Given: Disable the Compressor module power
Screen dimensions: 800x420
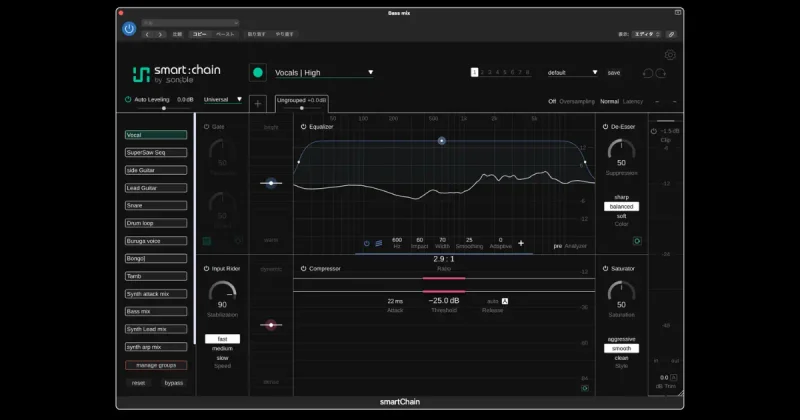Looking at the screenshot, I should (303, 268).
